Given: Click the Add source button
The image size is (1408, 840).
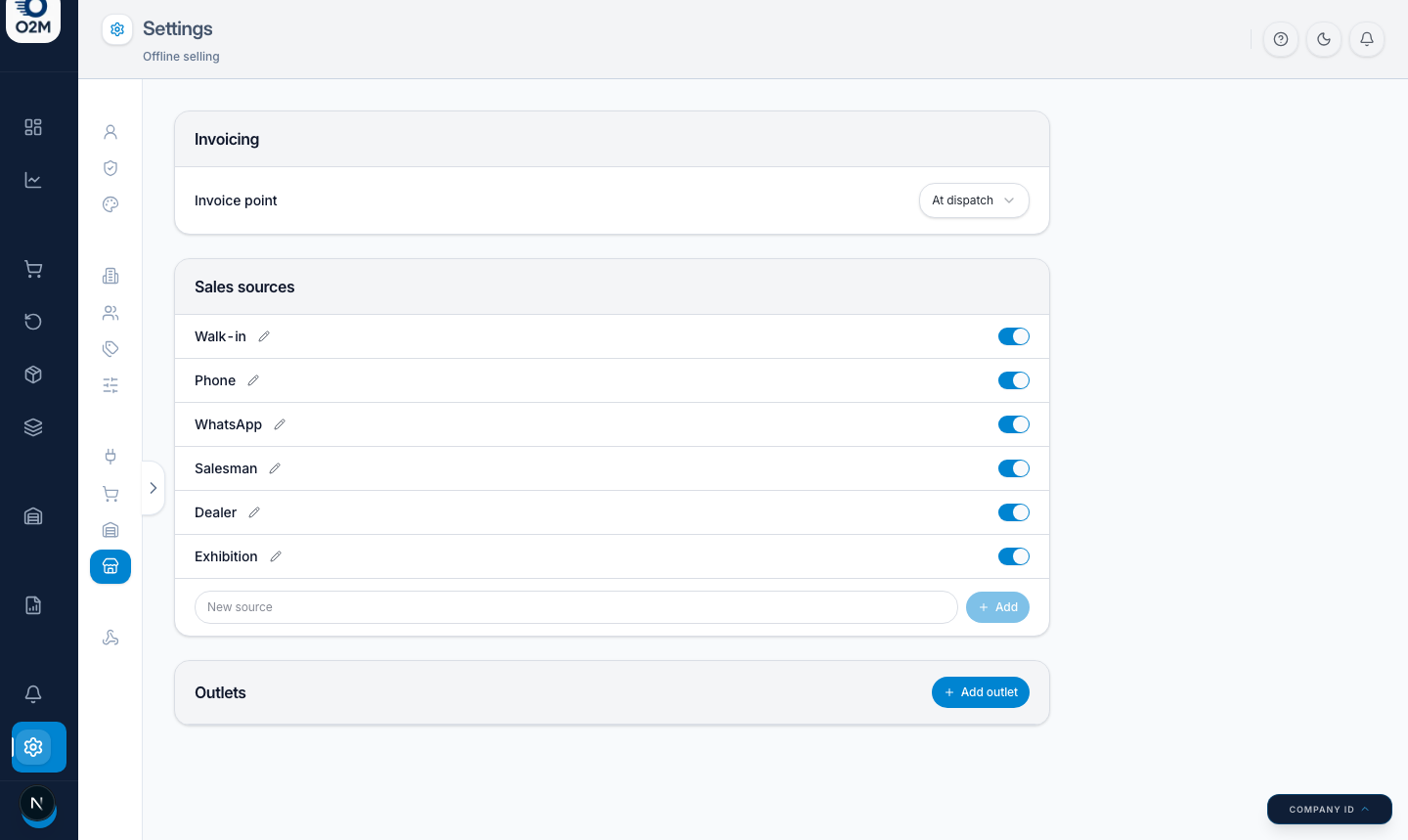Looking at the screenshot, I should click(997, 607).
